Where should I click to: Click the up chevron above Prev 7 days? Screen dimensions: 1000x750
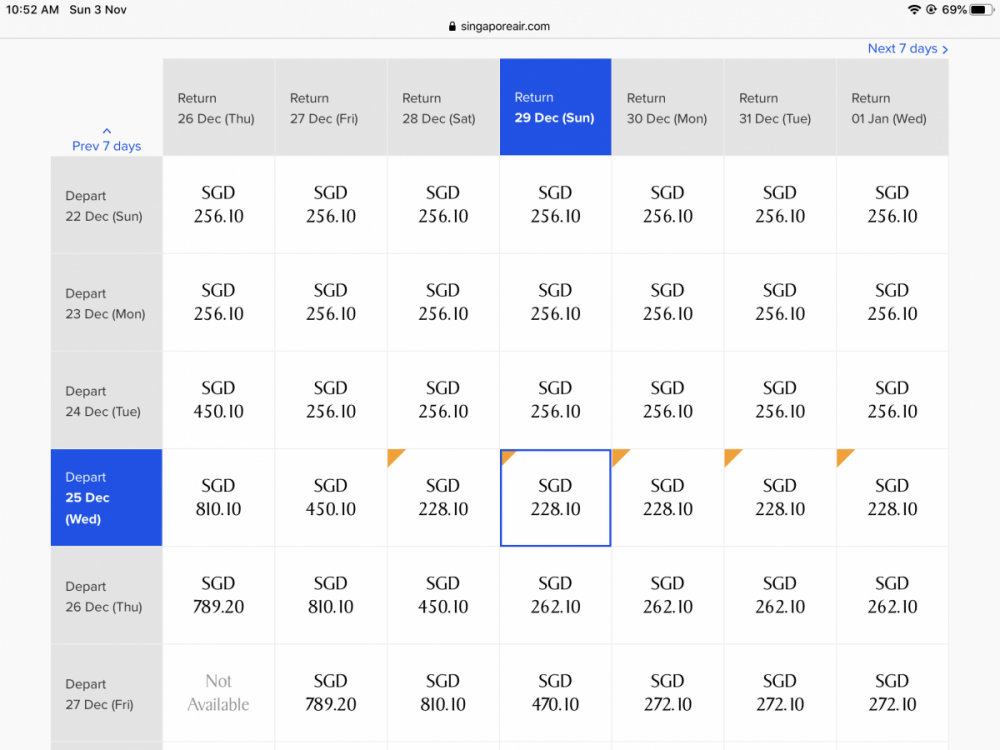tap(107, 131)
